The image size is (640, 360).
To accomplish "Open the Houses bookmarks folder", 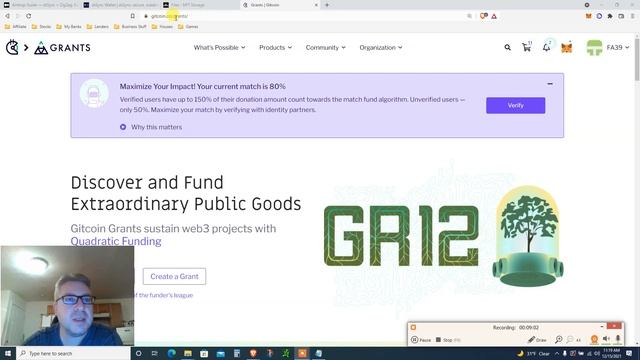I will click(162, 27).
